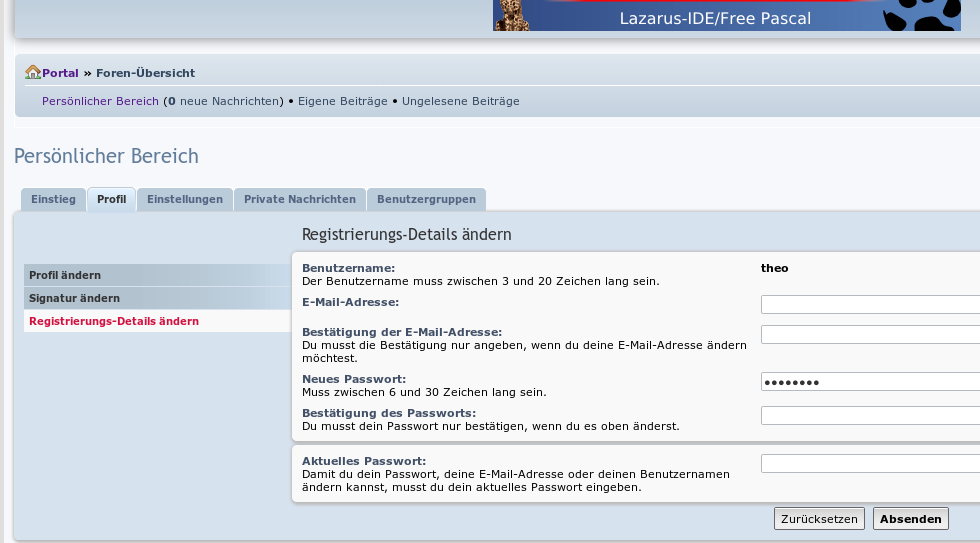Image resolution: width=980 pixels, height=543 pixels.
Task: Open the Lazarus-IDE/Free Pascal banner
Action: [x=714, y=17]
